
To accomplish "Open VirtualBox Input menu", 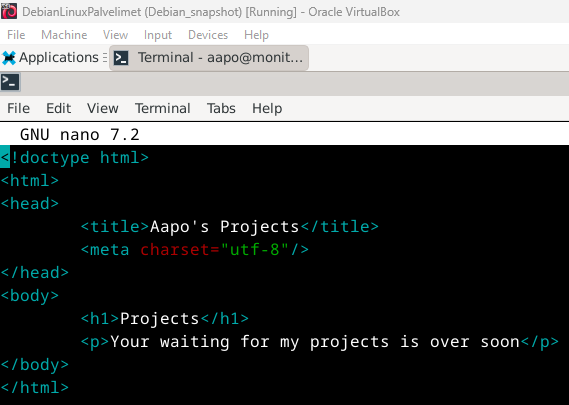I will [x=158, y=35].
